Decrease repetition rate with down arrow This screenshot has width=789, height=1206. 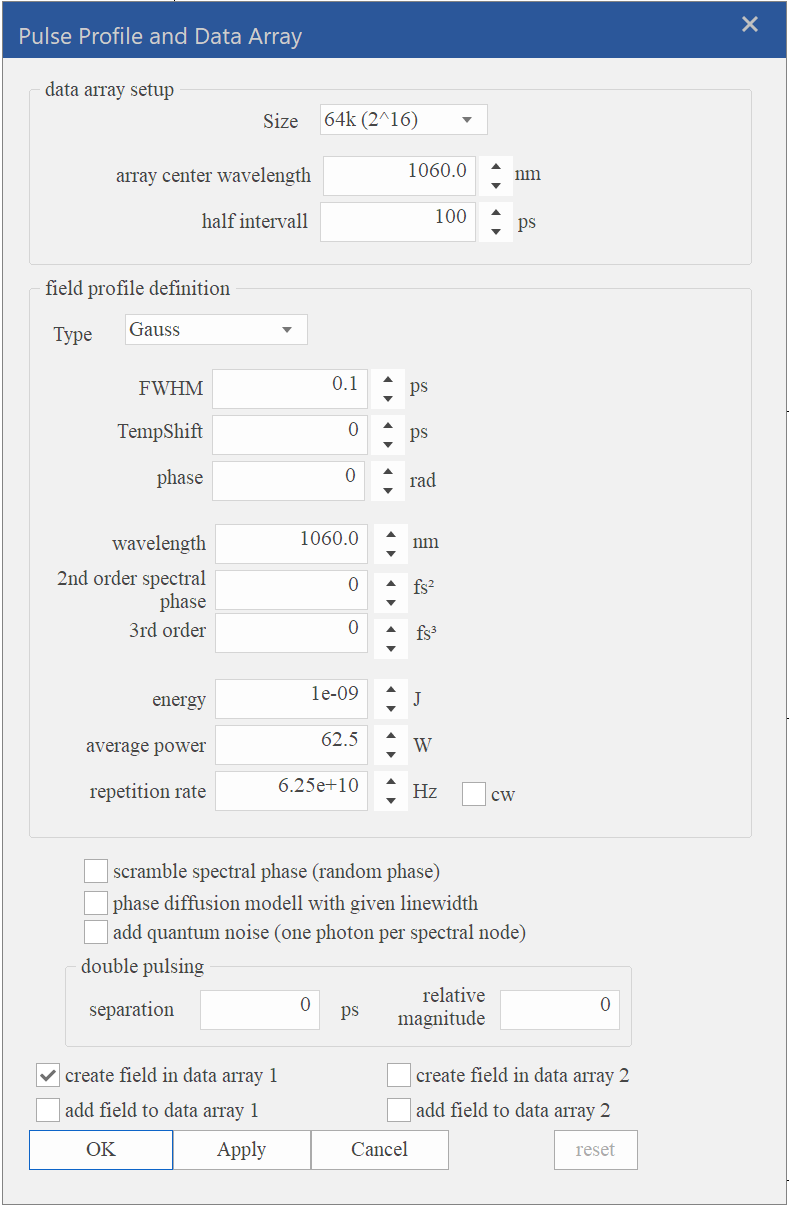391,801
